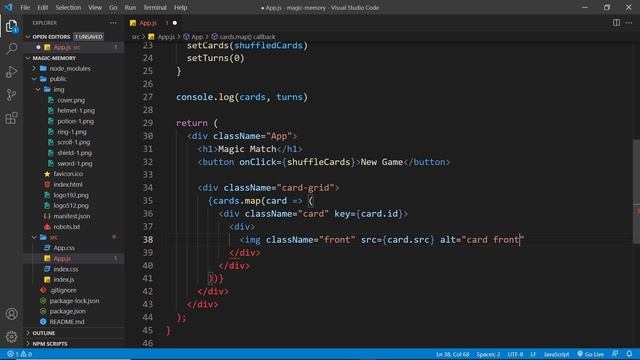Open the Help menu
Image resolution: width=640 pixels, height=360 pixels.
pos(180,7)
